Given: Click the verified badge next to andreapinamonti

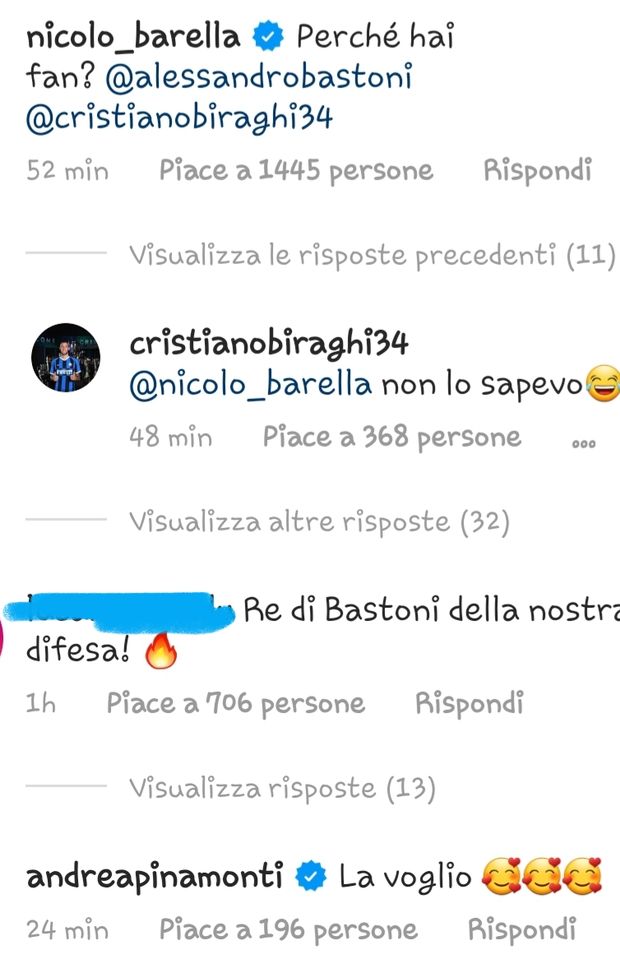Looking at the screenshot, I should [311, 877].
